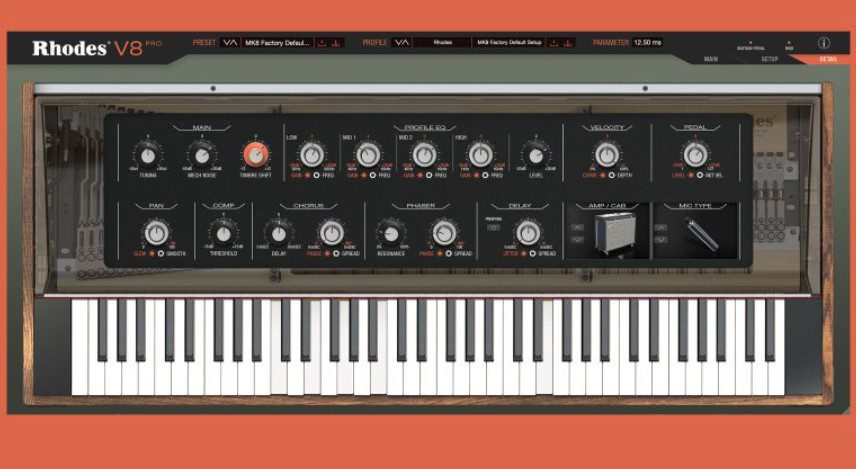Screen dimensions: 856x469
Task: Toggle the Delay PINGPONG button
Action: [493, 228]
